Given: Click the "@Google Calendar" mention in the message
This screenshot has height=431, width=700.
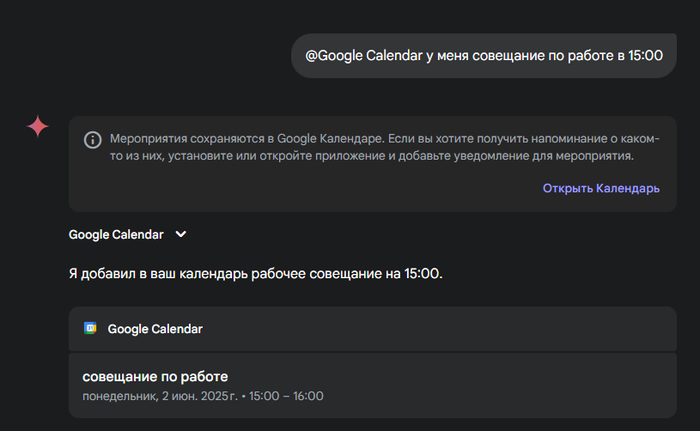Looking at the screenshot, I should [x=364, y=55].
